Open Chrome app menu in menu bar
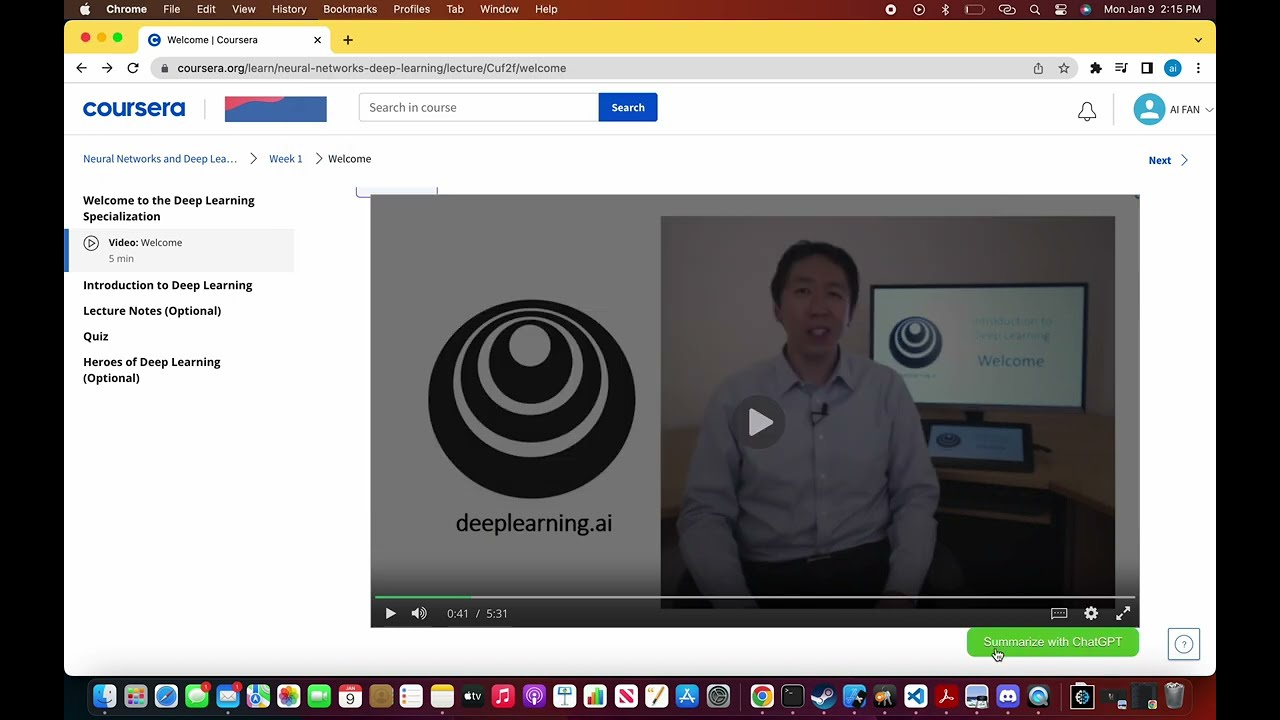The width and height of the screenshot is (1280, 720). point(127,9)
